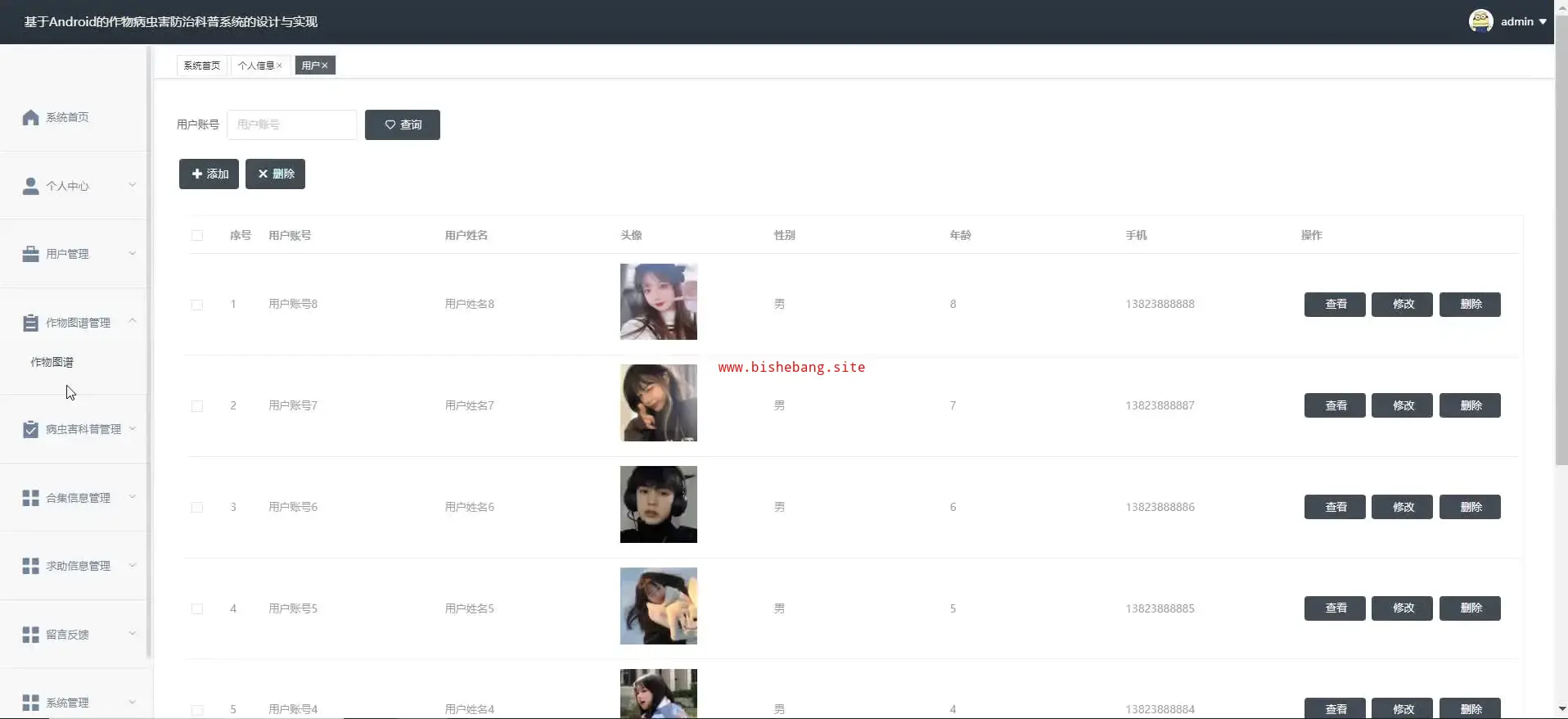Screen dimensions: 1568x719
Task: Open the admin account dropdown arrow
Action: [x=1543, y=22]
